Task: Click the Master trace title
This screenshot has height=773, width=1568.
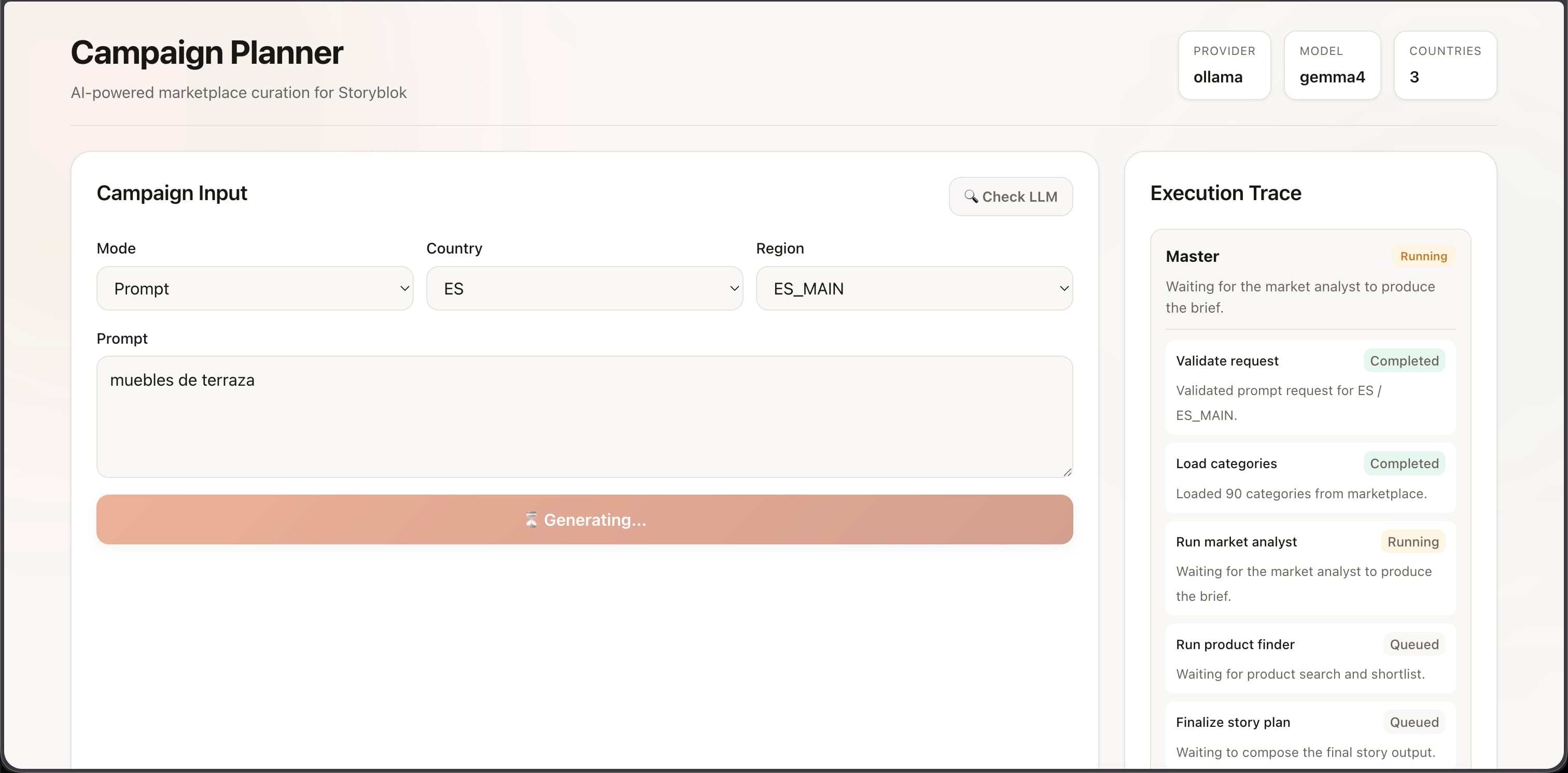Action: [1192, 256]
